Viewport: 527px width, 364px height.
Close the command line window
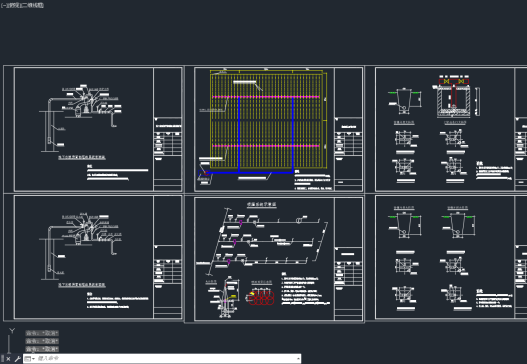(8, 359)
